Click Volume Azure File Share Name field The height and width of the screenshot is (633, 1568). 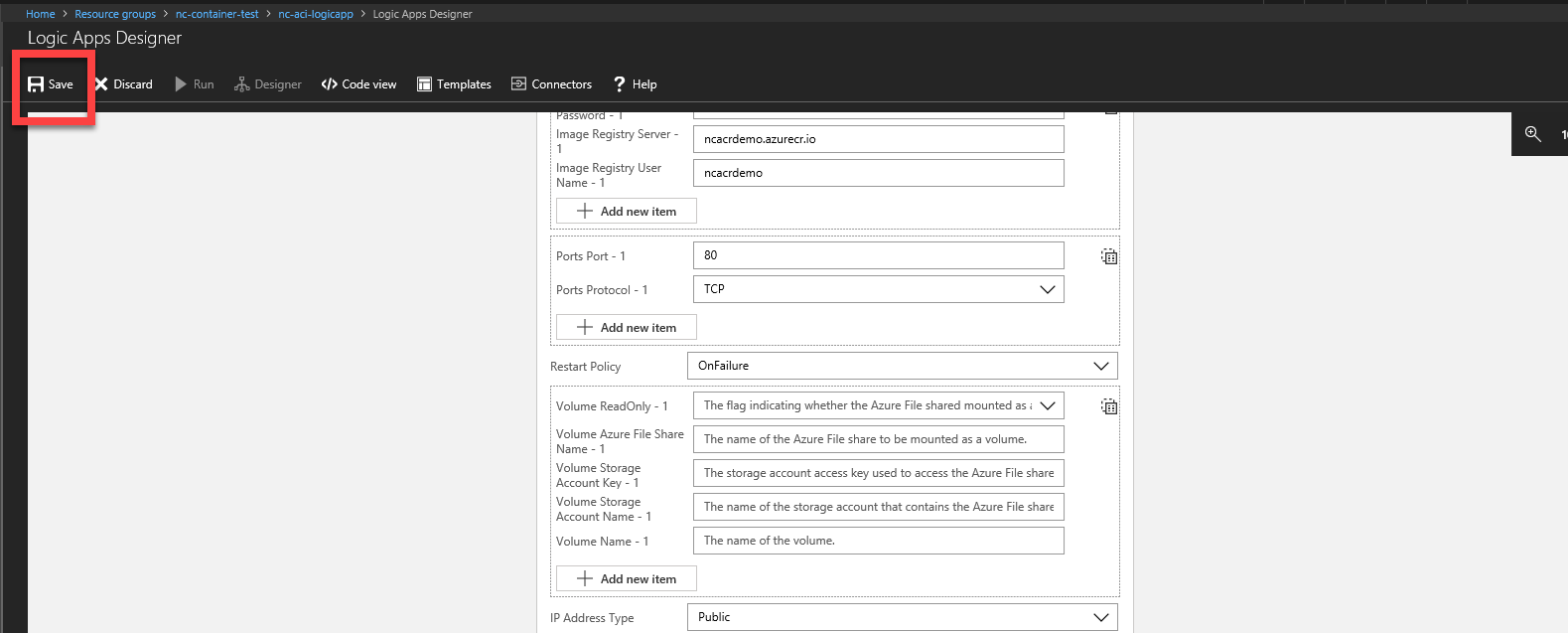coord(878,439)
